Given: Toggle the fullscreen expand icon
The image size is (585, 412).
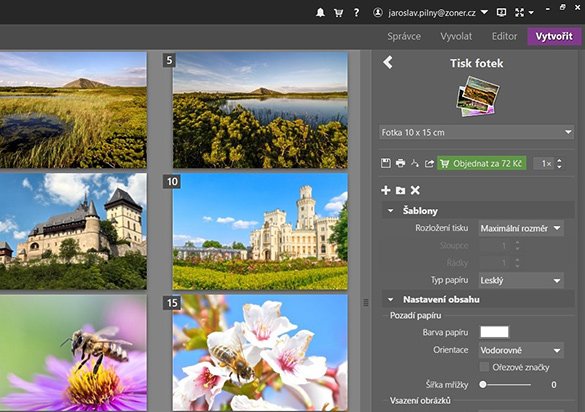Looking at the screenshot, I should [519, 13].
